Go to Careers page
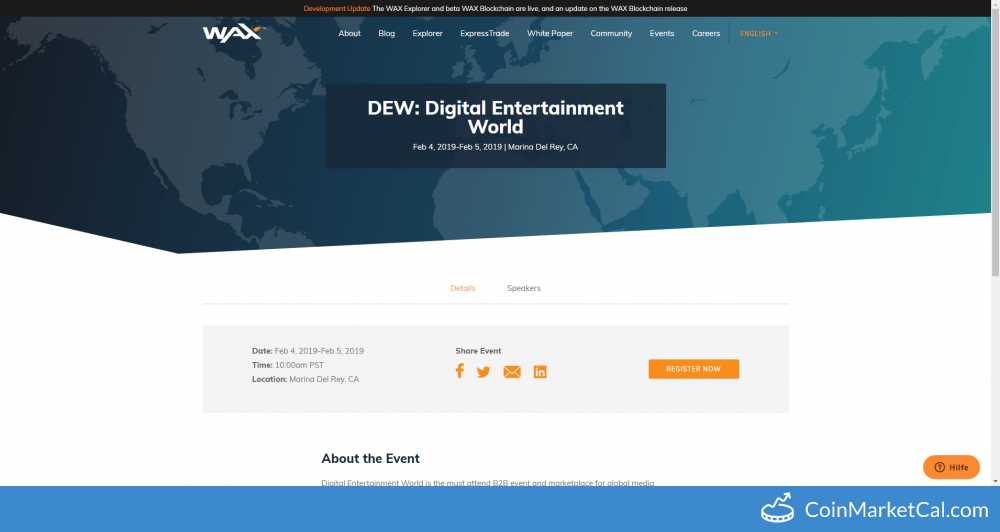Screen dimensions: 1000x532 [x=706, y=33]
